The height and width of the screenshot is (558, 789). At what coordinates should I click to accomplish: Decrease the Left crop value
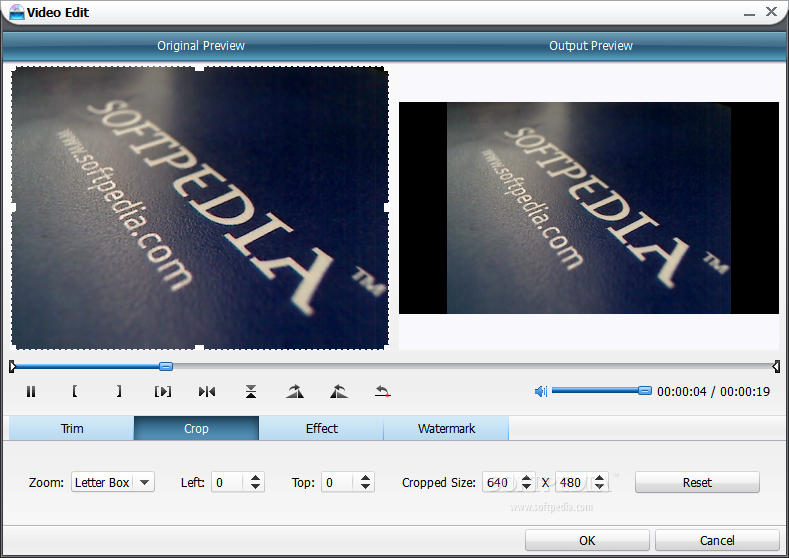(255, 487)
